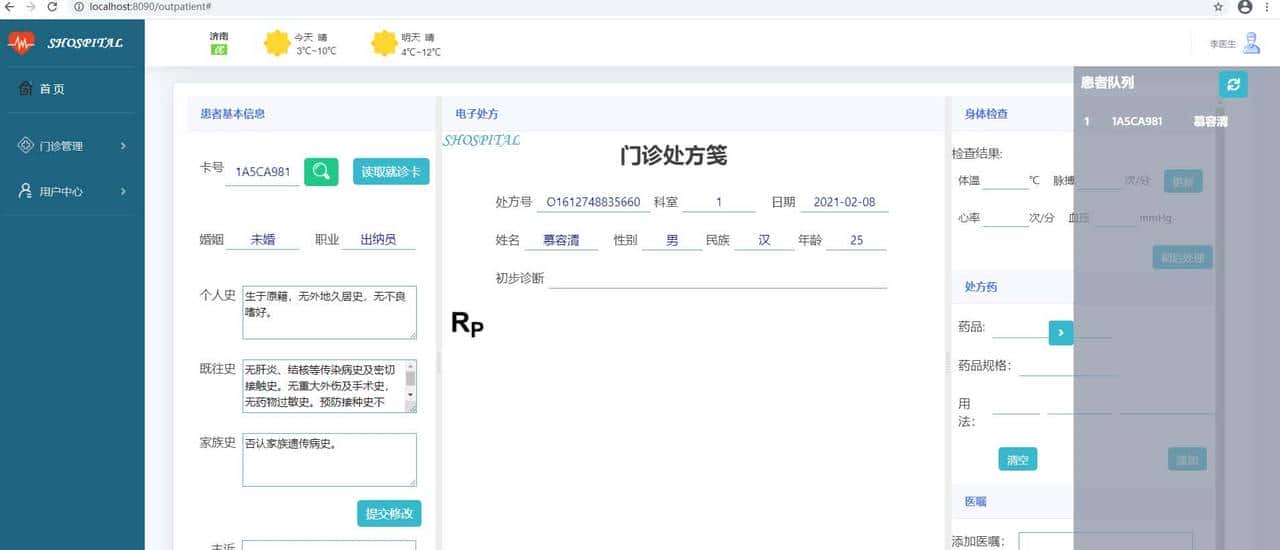Click the 既往史 text area
1280x550 pixels.
coord(329,386)
